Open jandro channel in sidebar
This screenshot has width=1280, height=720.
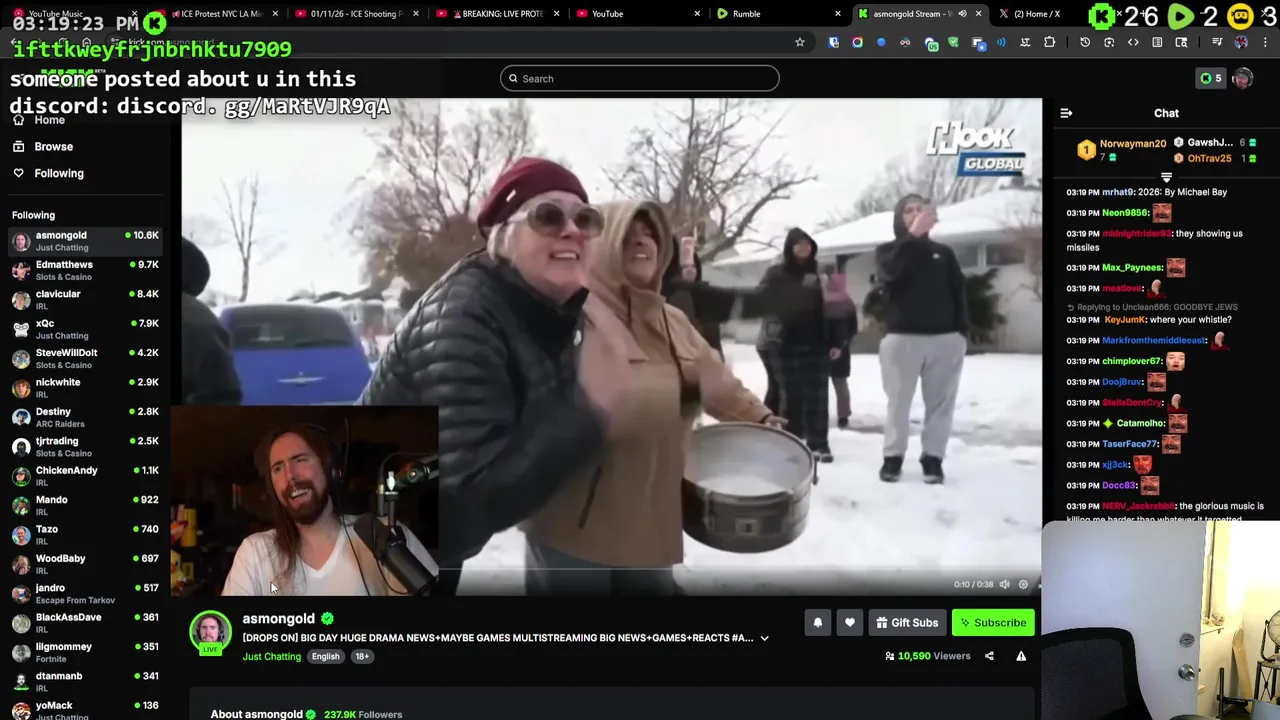click(x=85, y=593)
